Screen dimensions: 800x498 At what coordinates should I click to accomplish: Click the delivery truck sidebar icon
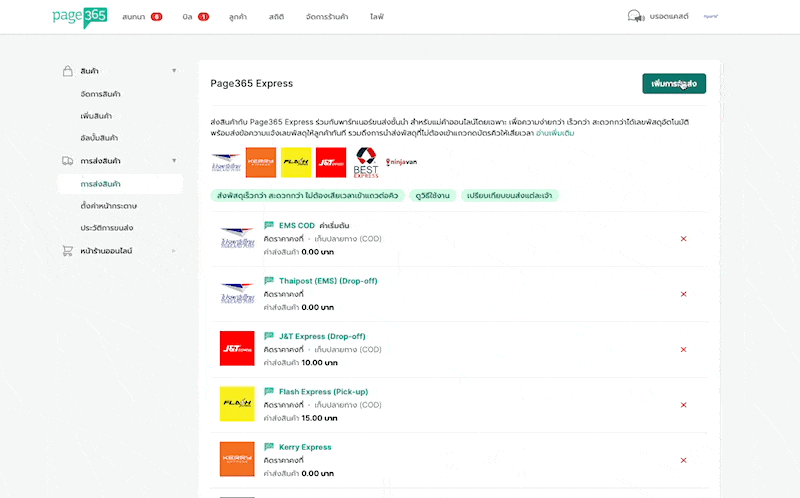pos(68,161)
